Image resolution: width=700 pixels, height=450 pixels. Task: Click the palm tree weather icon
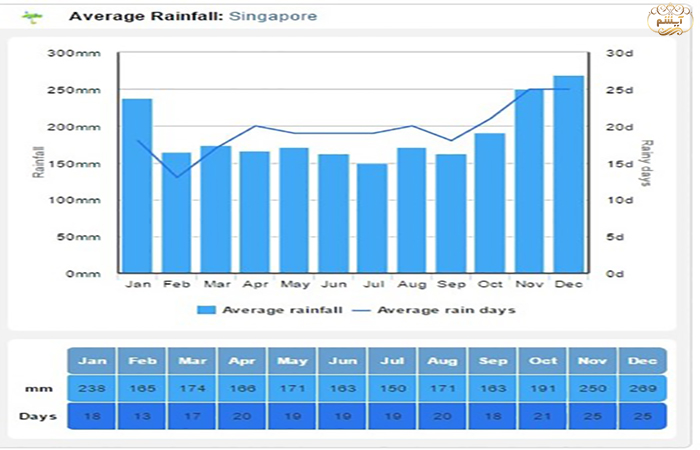[x=33, y=17]
